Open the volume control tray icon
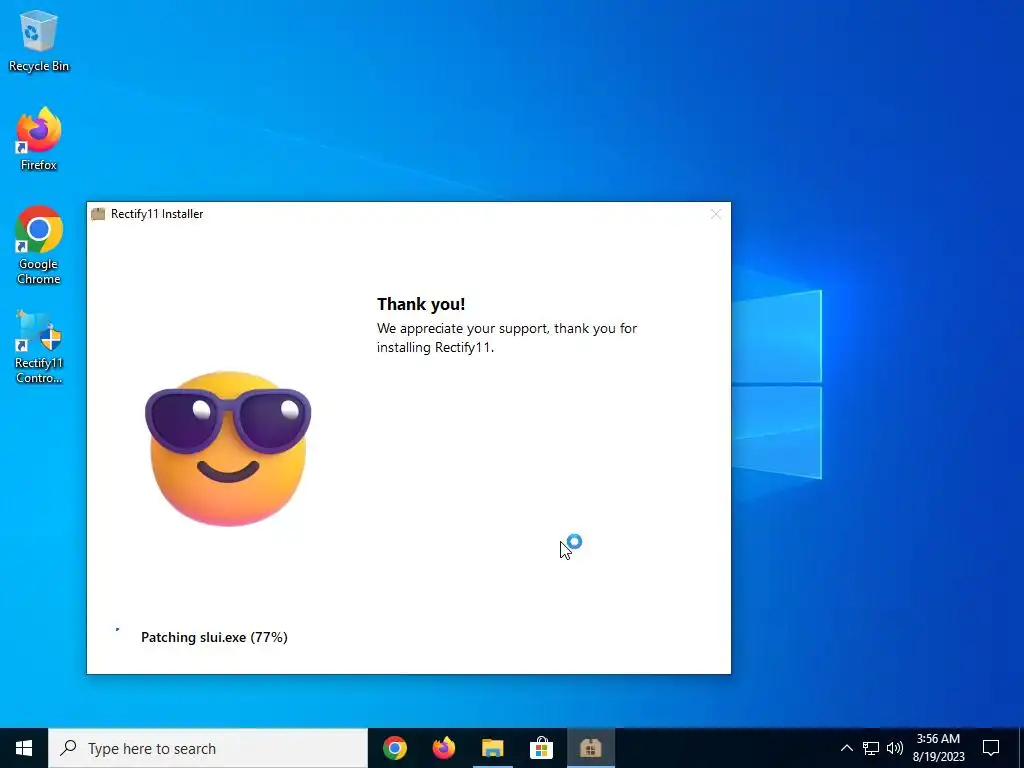Image resolution: width=1024 pixels, height=768 pixels. (895, 748)
